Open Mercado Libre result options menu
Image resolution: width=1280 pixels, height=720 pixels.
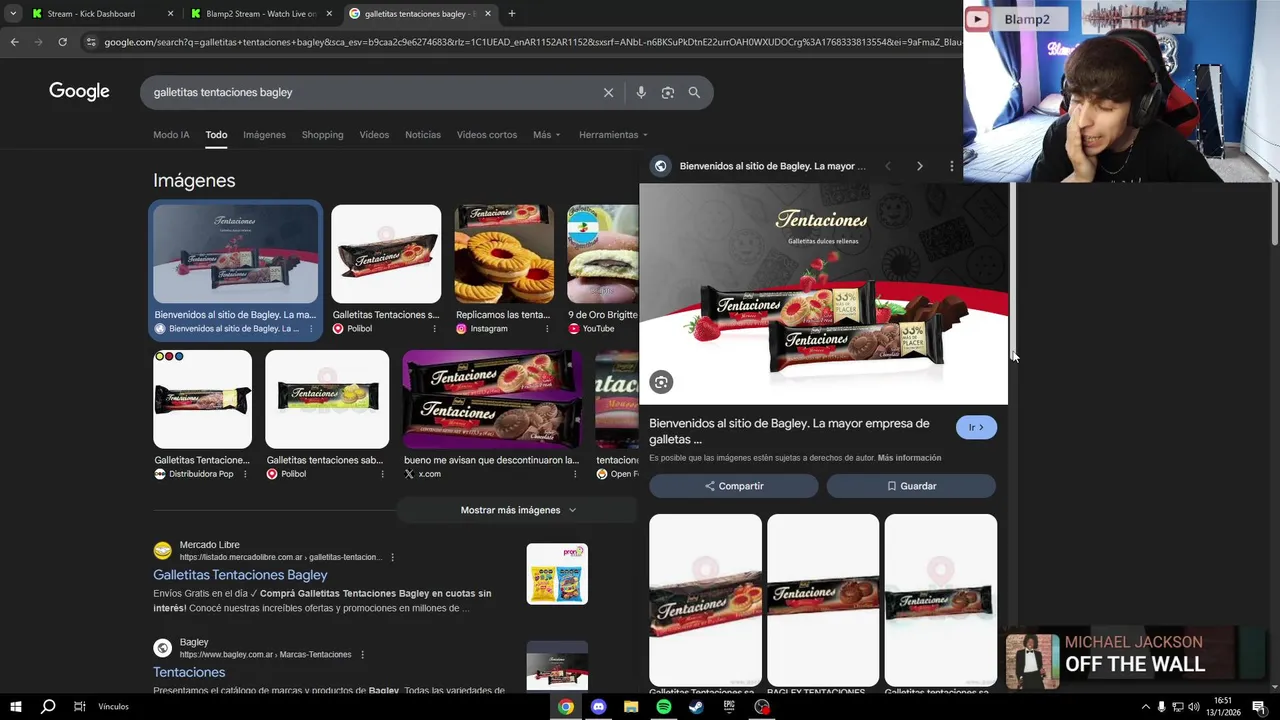(392, 557)
